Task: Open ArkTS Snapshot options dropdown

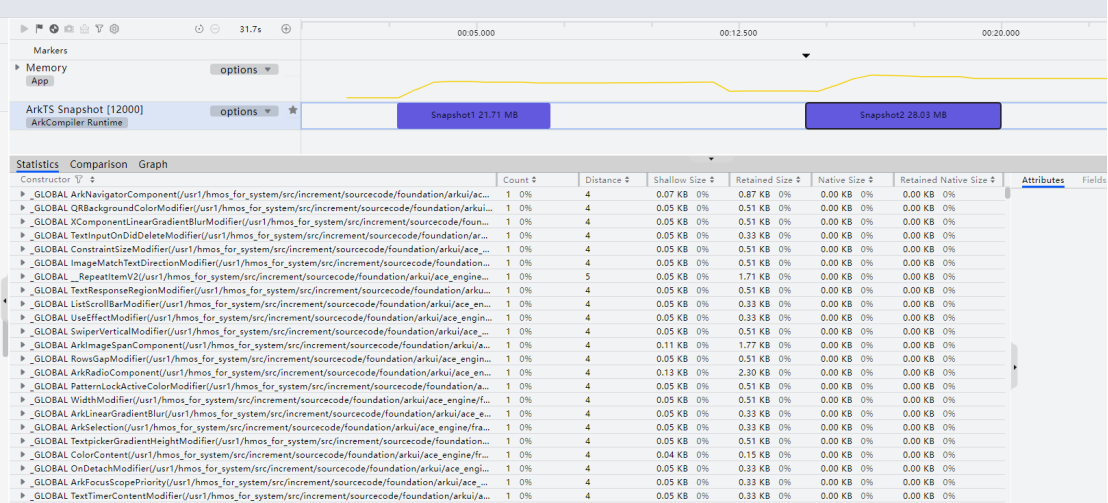Action: click(244, 112)
